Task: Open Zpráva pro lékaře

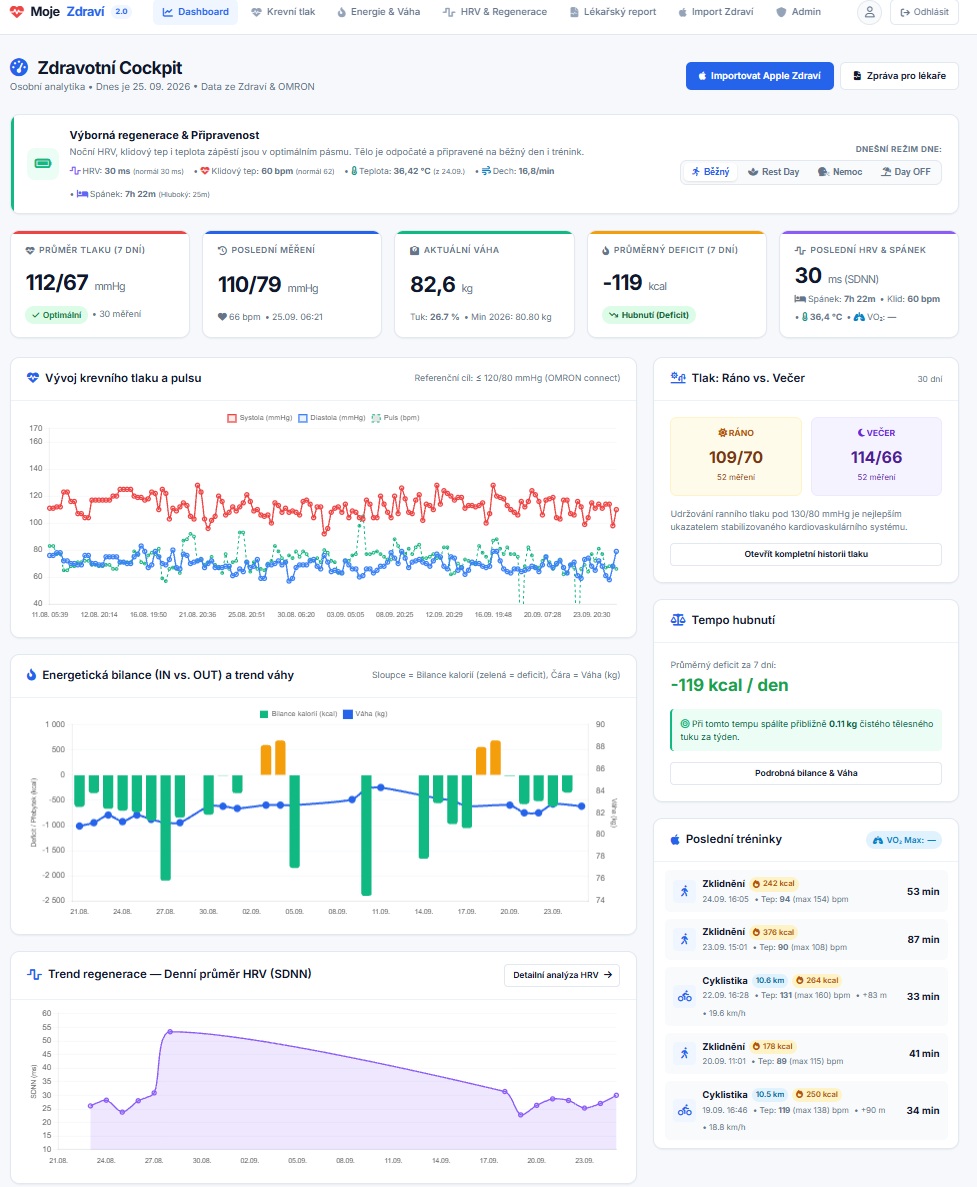Action: click(899, 76)
